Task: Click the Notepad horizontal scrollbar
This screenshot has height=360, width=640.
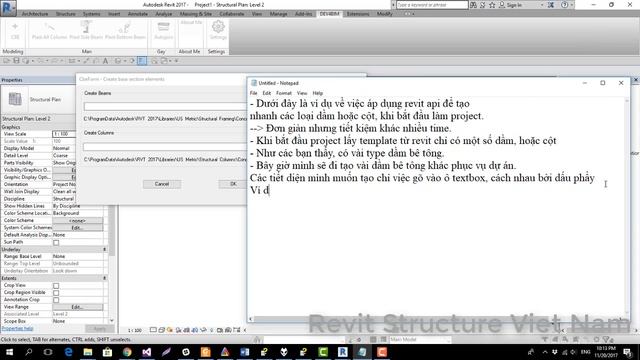Action: [437, 319]
